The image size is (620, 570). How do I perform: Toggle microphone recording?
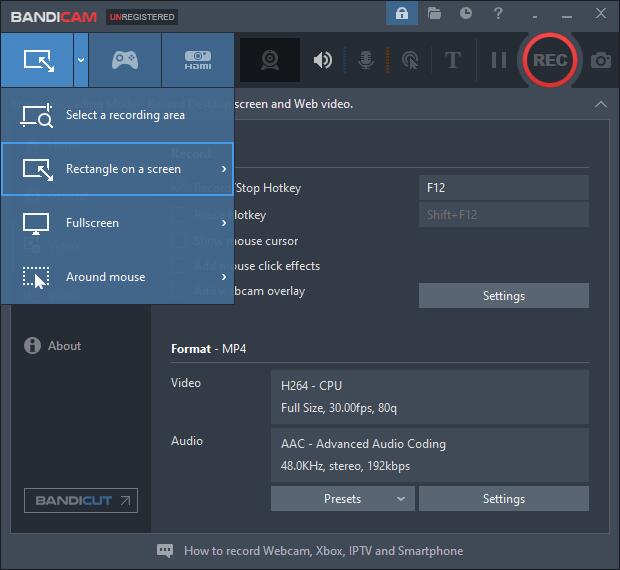[366, 60]
